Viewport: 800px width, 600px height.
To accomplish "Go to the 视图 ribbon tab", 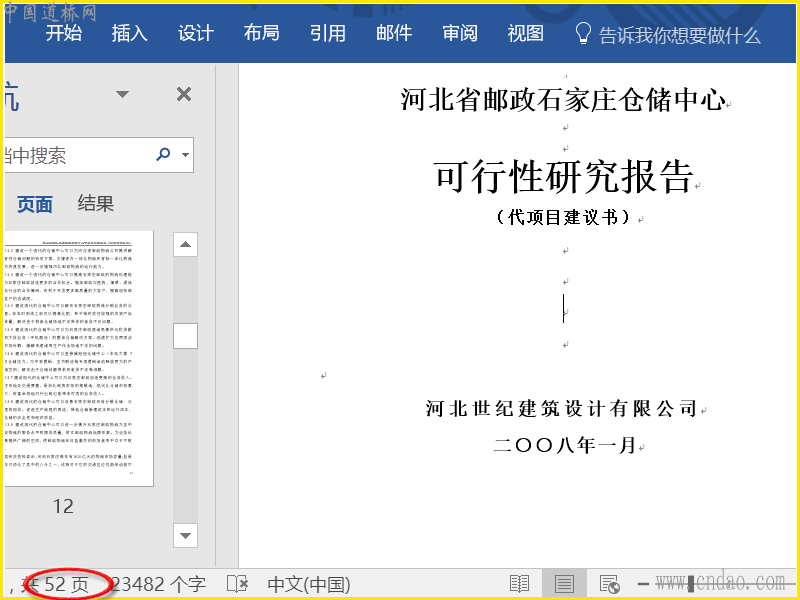I will point(526,33).
